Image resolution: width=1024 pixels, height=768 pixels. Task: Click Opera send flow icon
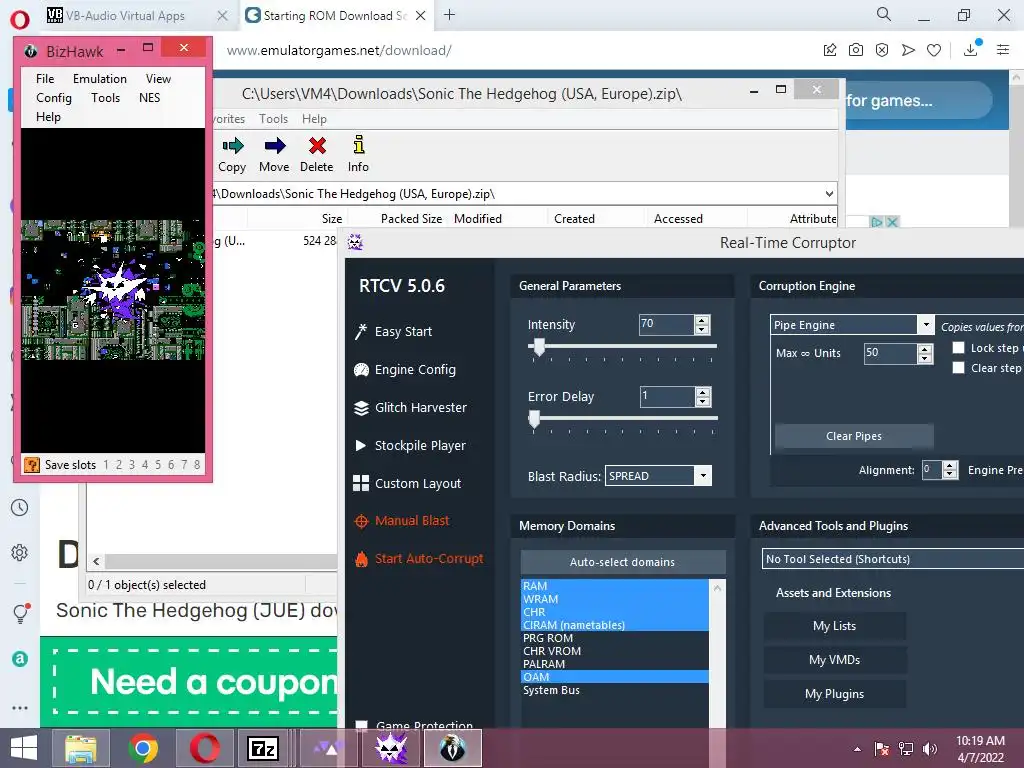pyautogui.click(x=908, y=50)
